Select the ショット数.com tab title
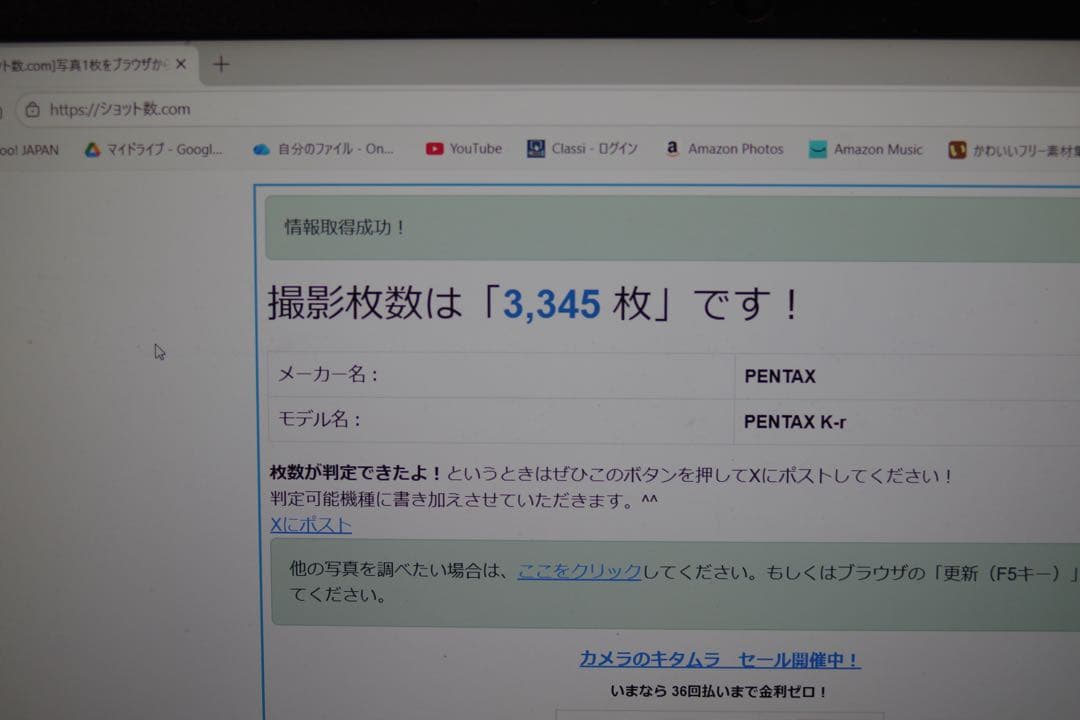This screenshot has width=1080, height=720. pos(83,65)
